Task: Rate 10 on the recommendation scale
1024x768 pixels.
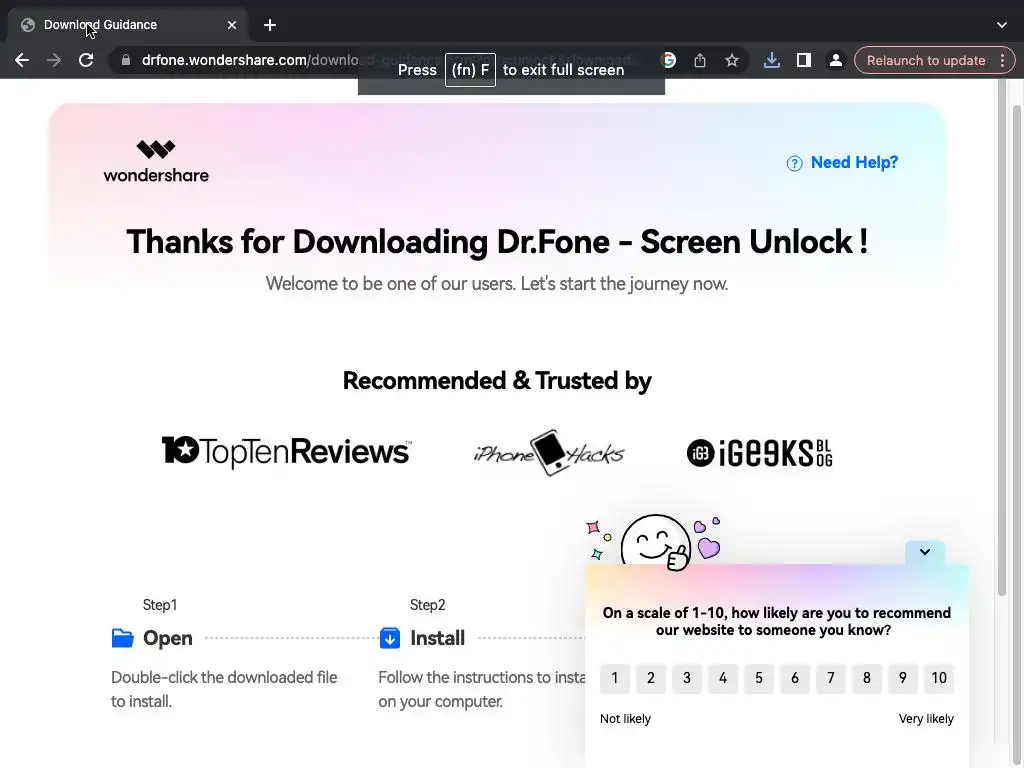Action: click(939, 678)
